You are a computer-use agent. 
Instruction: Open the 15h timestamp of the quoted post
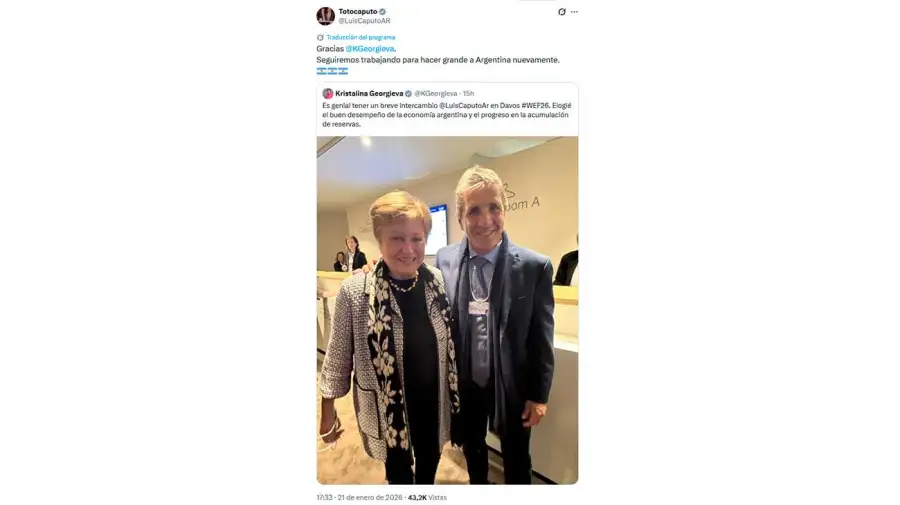click(x=468, y=94)
